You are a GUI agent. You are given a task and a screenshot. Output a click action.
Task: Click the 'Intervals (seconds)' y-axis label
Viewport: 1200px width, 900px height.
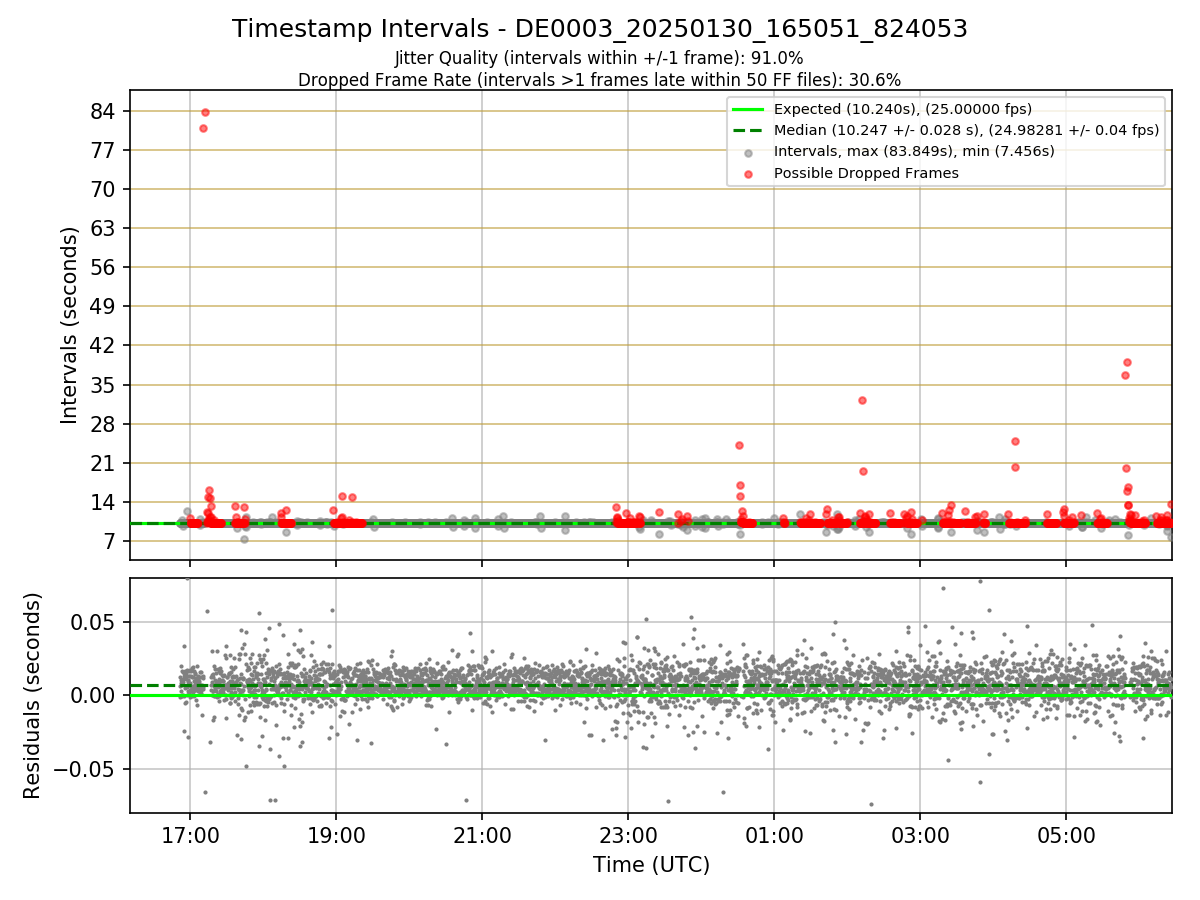[69, 325]
